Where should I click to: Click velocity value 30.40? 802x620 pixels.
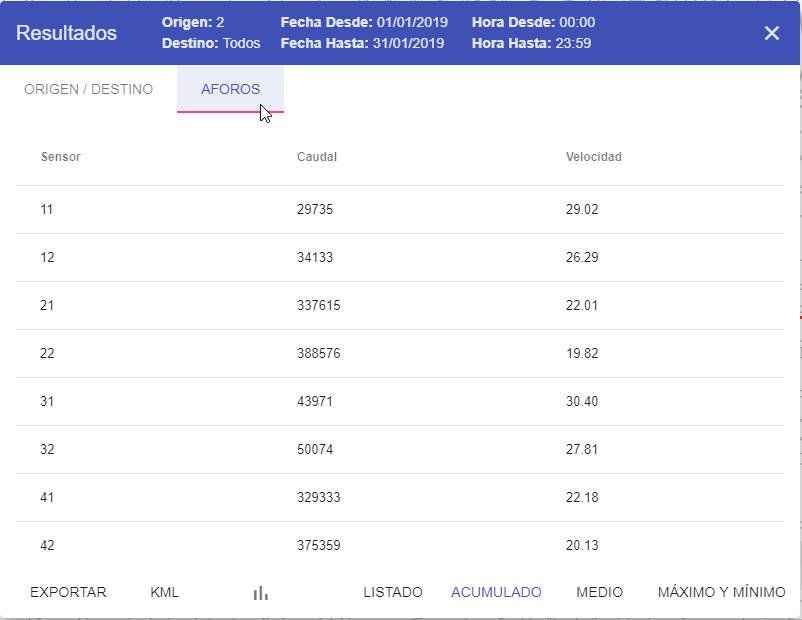[582, 402]
